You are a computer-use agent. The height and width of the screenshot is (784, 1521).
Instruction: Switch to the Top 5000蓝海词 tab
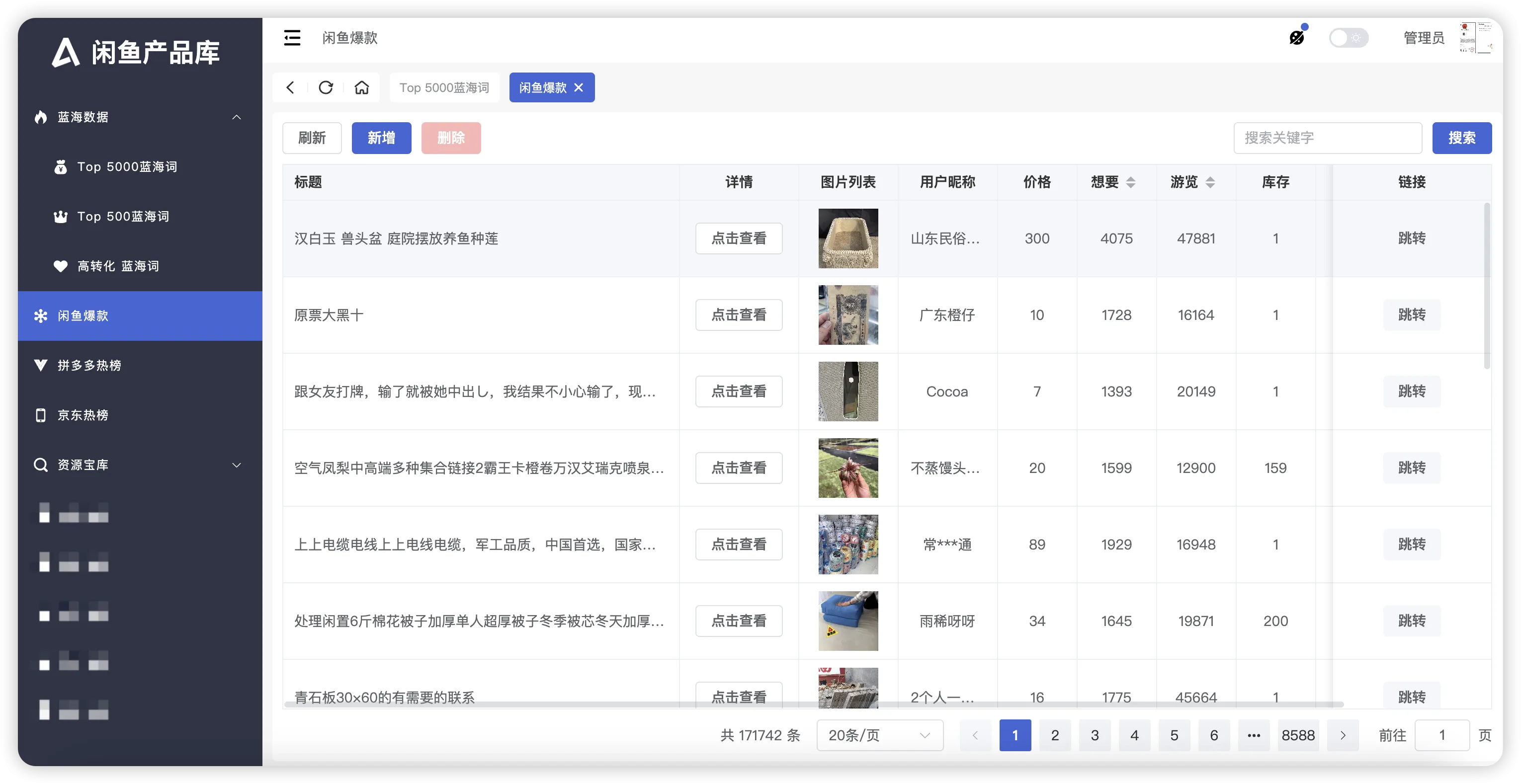click(x=444, y=87)
